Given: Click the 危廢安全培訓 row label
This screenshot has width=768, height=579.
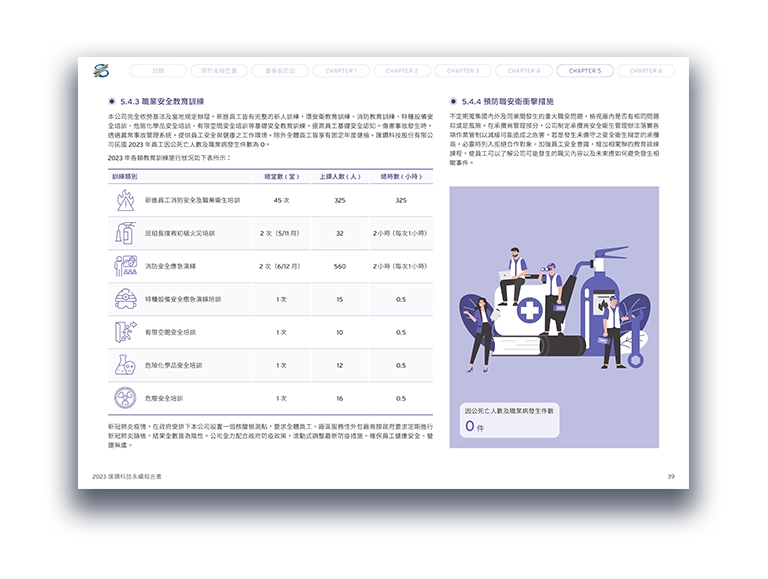Looking at the screenshot, I should [164, 398].
